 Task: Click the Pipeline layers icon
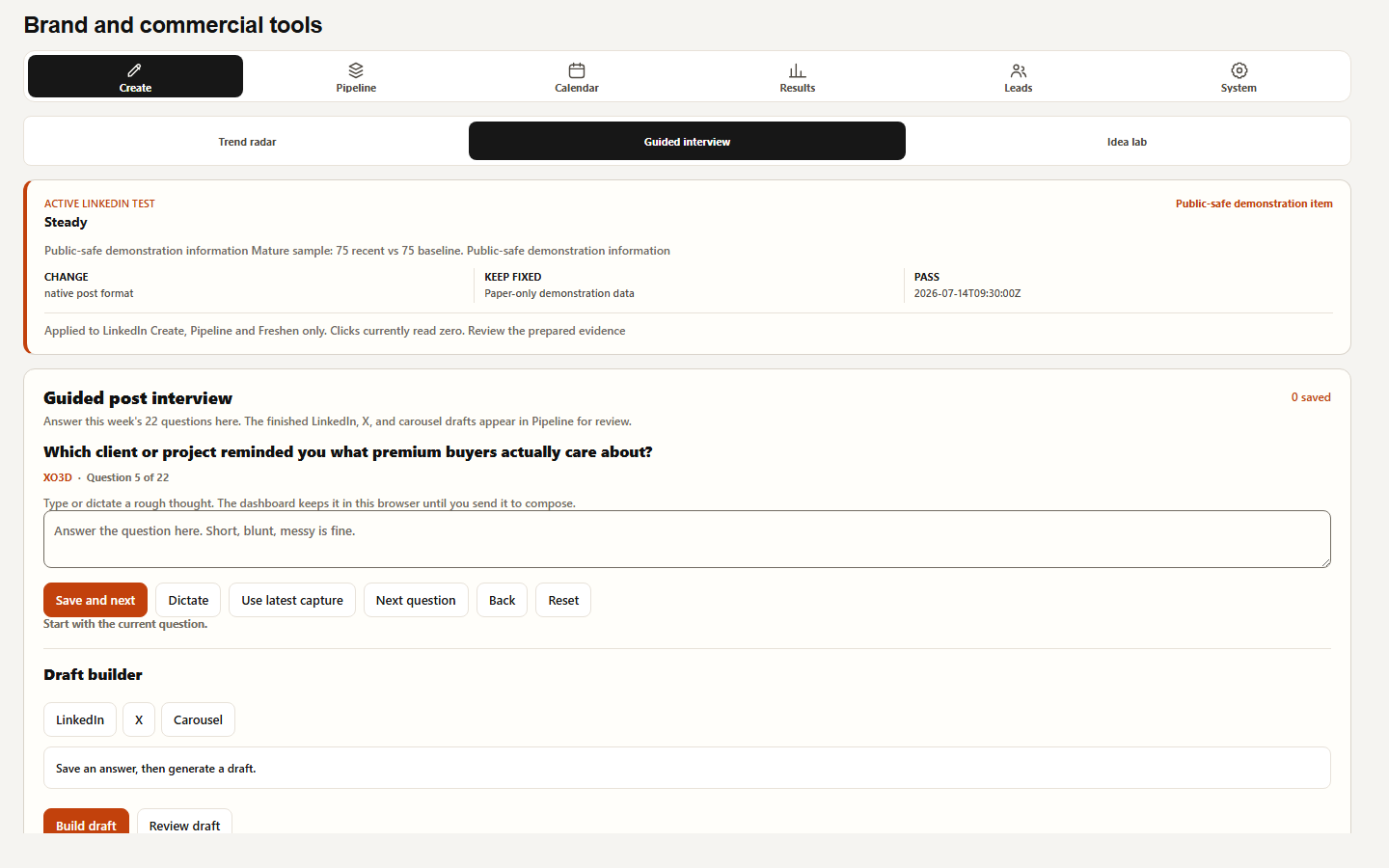pyautogui.click(x=356, y=70)
